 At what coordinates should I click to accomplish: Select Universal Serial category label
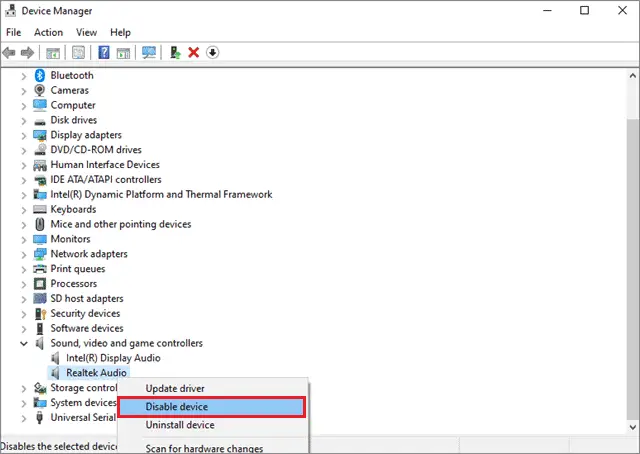[x=83, y=417]
